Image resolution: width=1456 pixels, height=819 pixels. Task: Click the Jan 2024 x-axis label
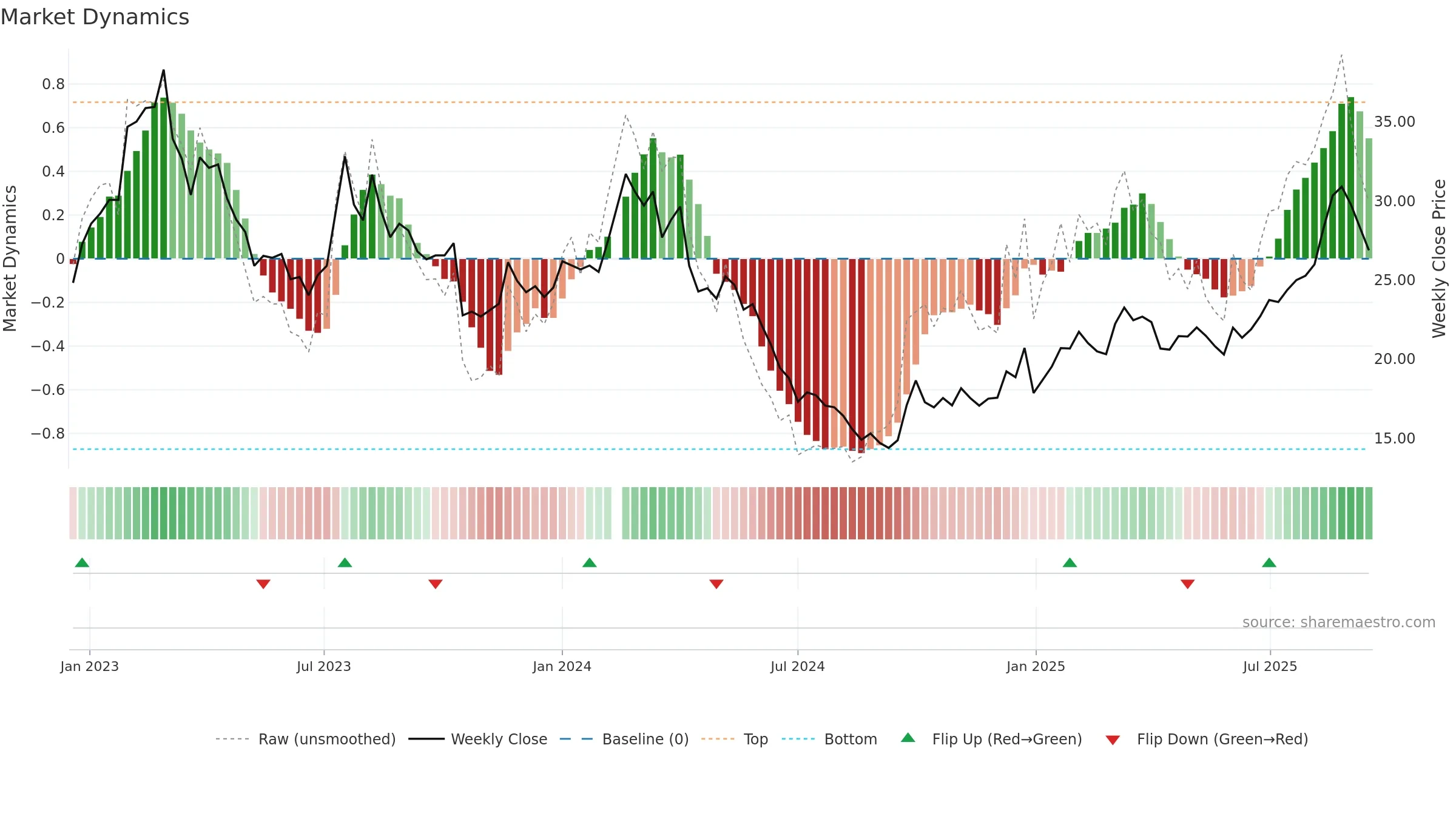[562, 666]
